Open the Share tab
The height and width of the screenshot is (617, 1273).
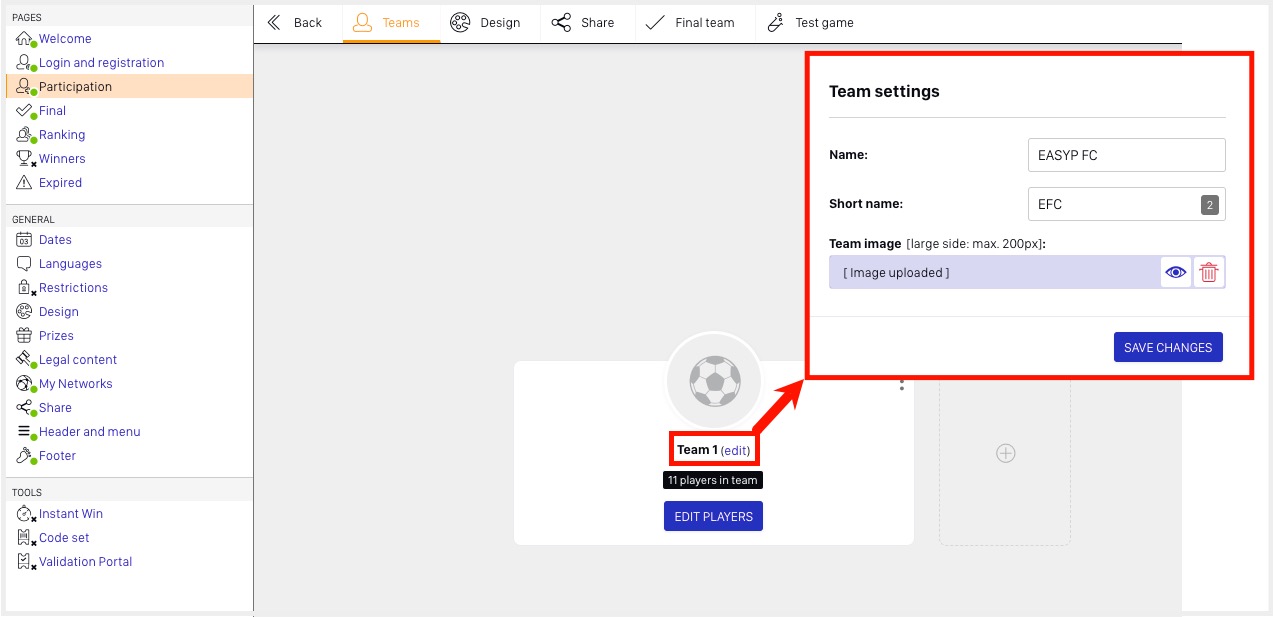pos(583,22)
